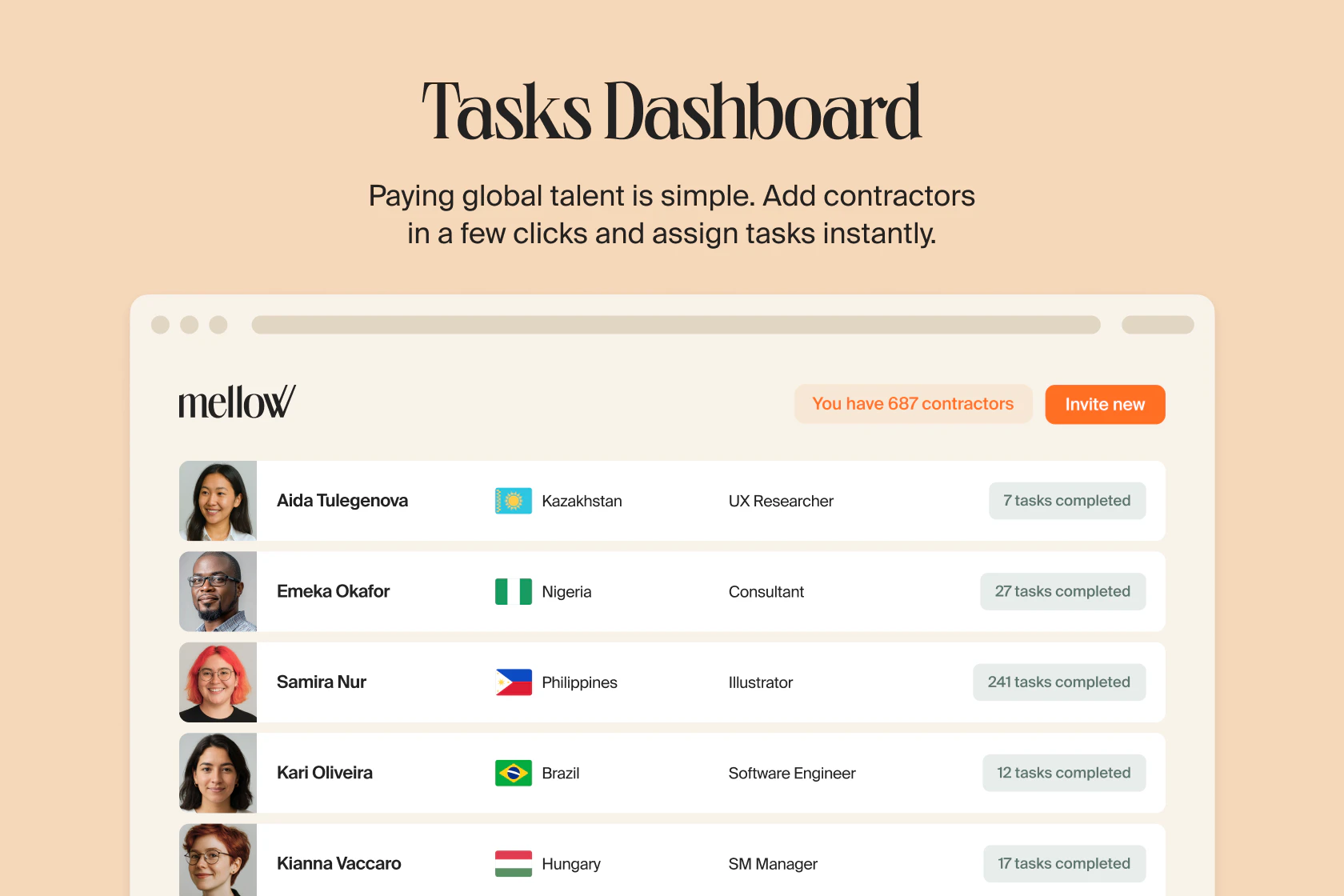View Kianna's 17 tasks completed badge
1344x896 pixels.
point(1065,863)
